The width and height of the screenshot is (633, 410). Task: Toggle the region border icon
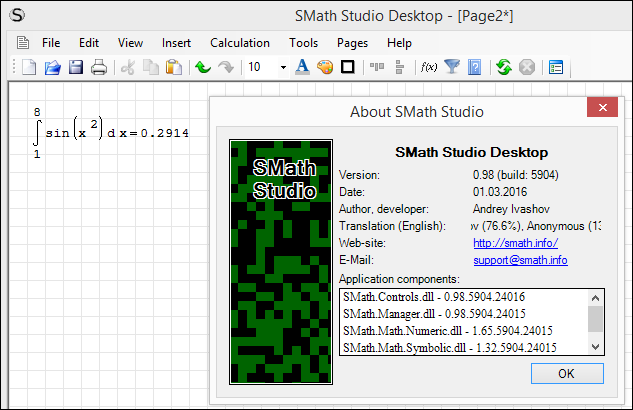coord(348,68)
